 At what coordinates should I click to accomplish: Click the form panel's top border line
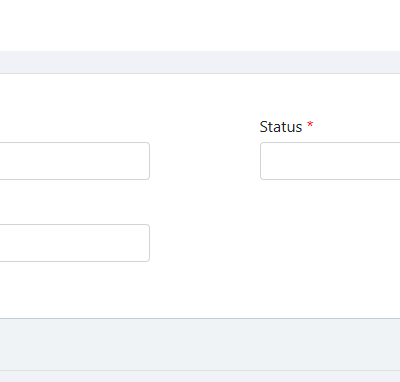pos(200,73)
